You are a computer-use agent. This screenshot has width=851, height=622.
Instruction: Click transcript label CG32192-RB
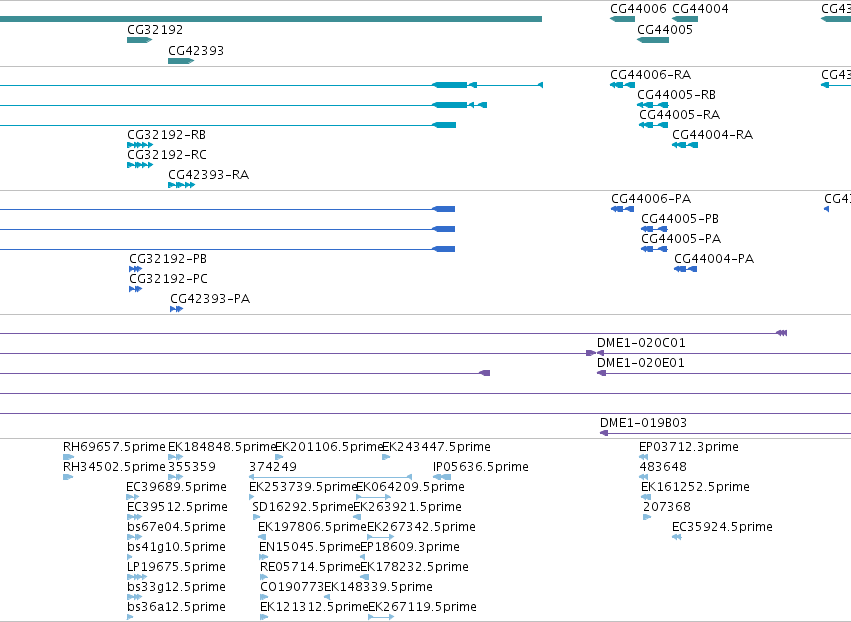[x=167, y=135]
